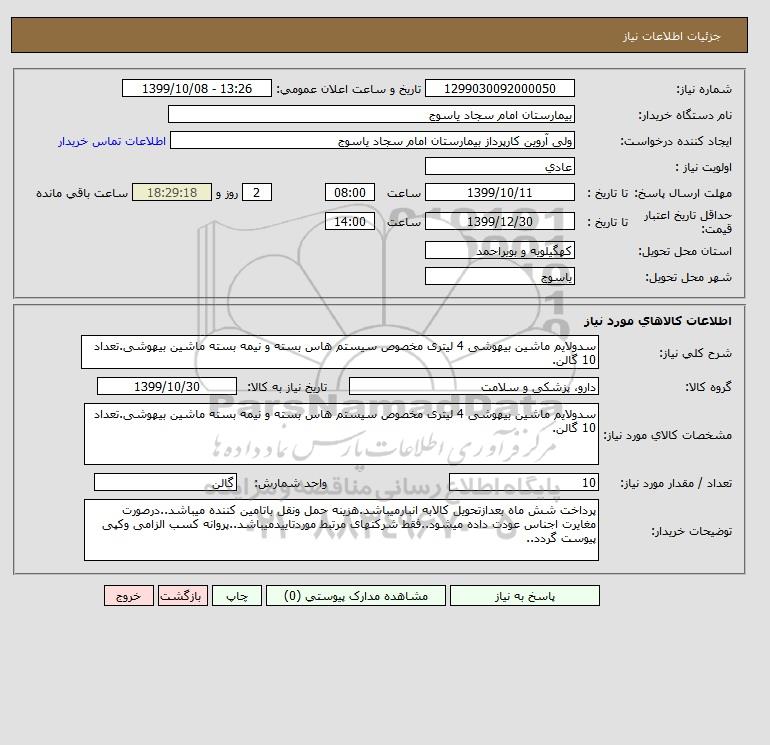This screenshot has width=770, height=745.
Task: Click the remaining time counter 18:29:18
Action: pyautogui.click(x=172, y=193)
